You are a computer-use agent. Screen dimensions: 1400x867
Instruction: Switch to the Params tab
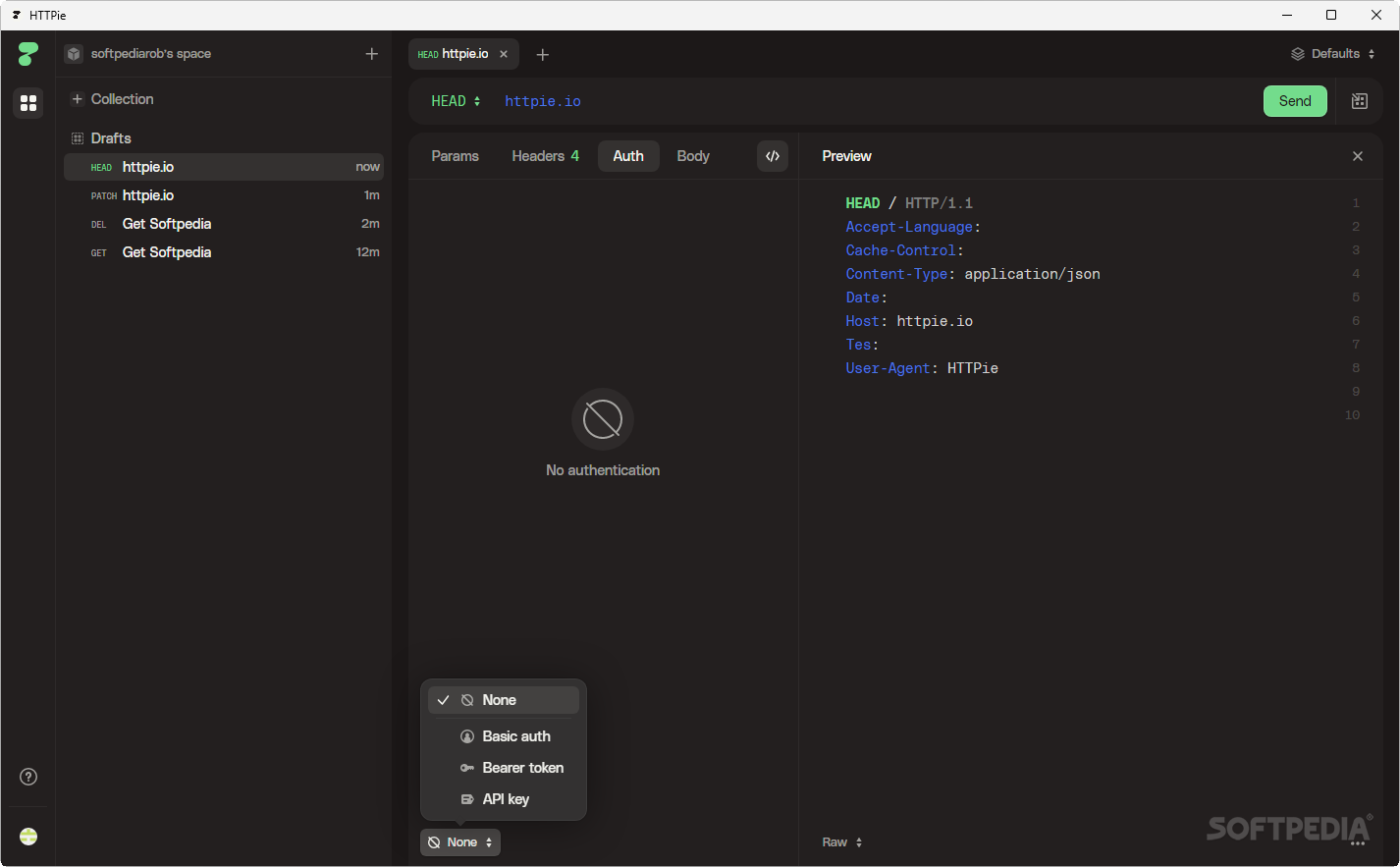tap(456, 156)
